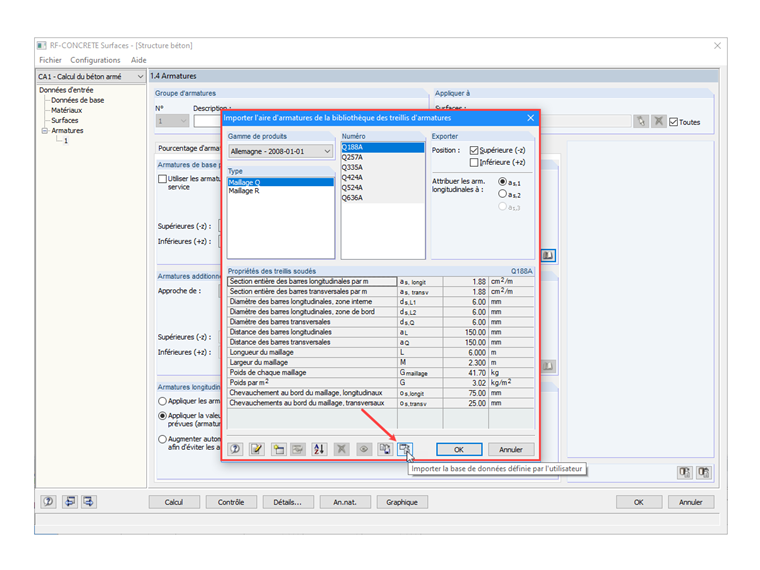The height and width of the screenshot is (570, 760).
Task: Toggle the Supérieure (-z) position checkbox
Action: pyautogui.click(x=474, y=150)
